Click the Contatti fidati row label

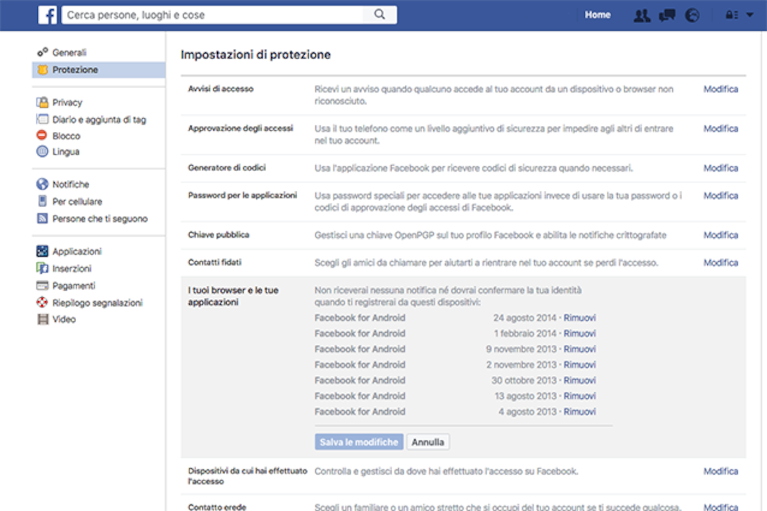pos(215,262)
